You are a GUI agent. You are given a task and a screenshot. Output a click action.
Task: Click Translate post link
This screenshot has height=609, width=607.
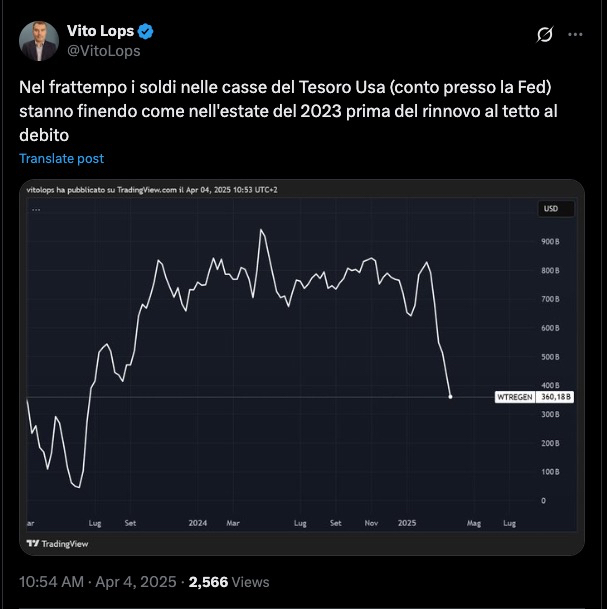click(61, 158)
